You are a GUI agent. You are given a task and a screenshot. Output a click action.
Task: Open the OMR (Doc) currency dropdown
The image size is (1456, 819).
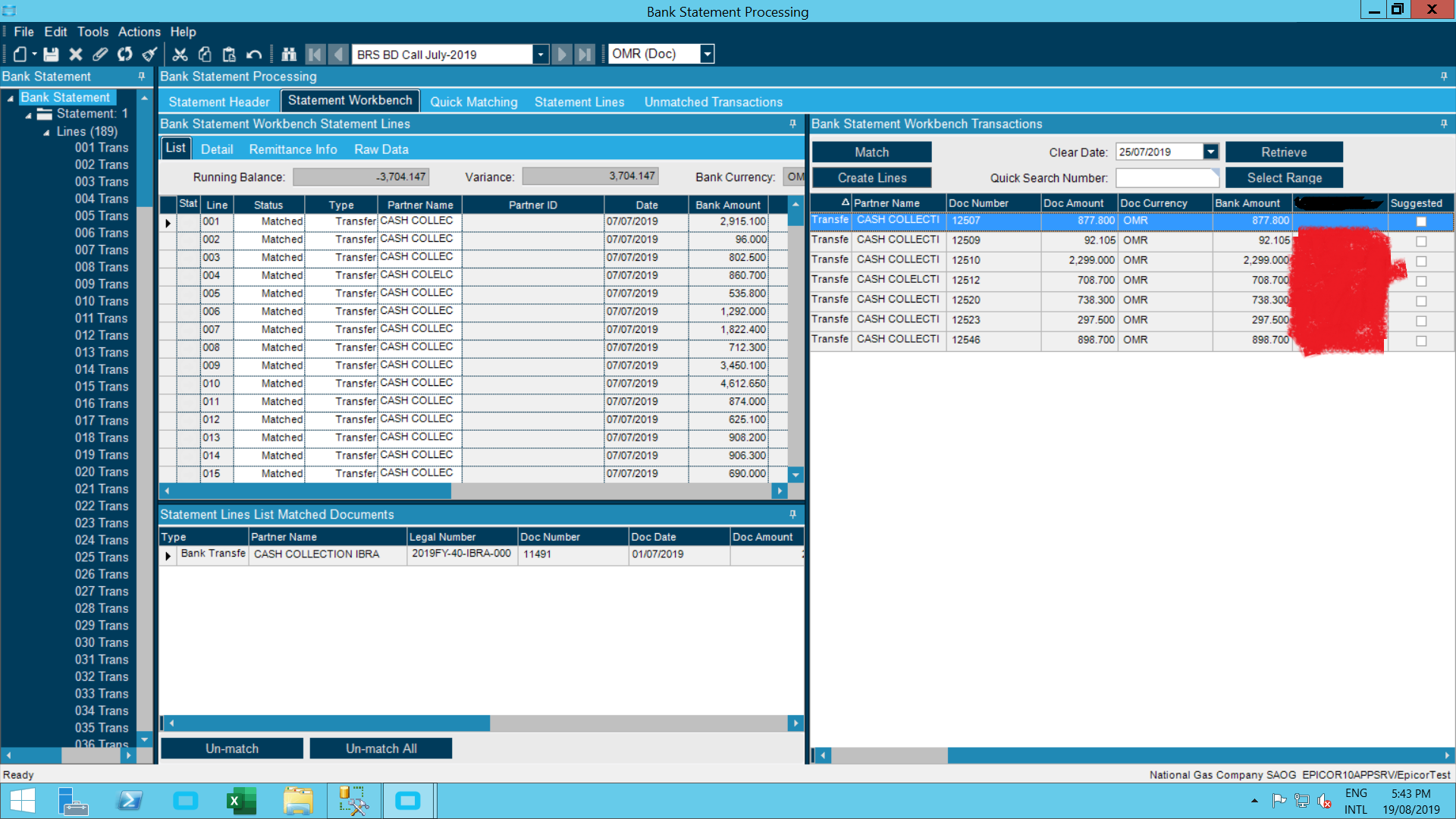(x=707, y=54)
